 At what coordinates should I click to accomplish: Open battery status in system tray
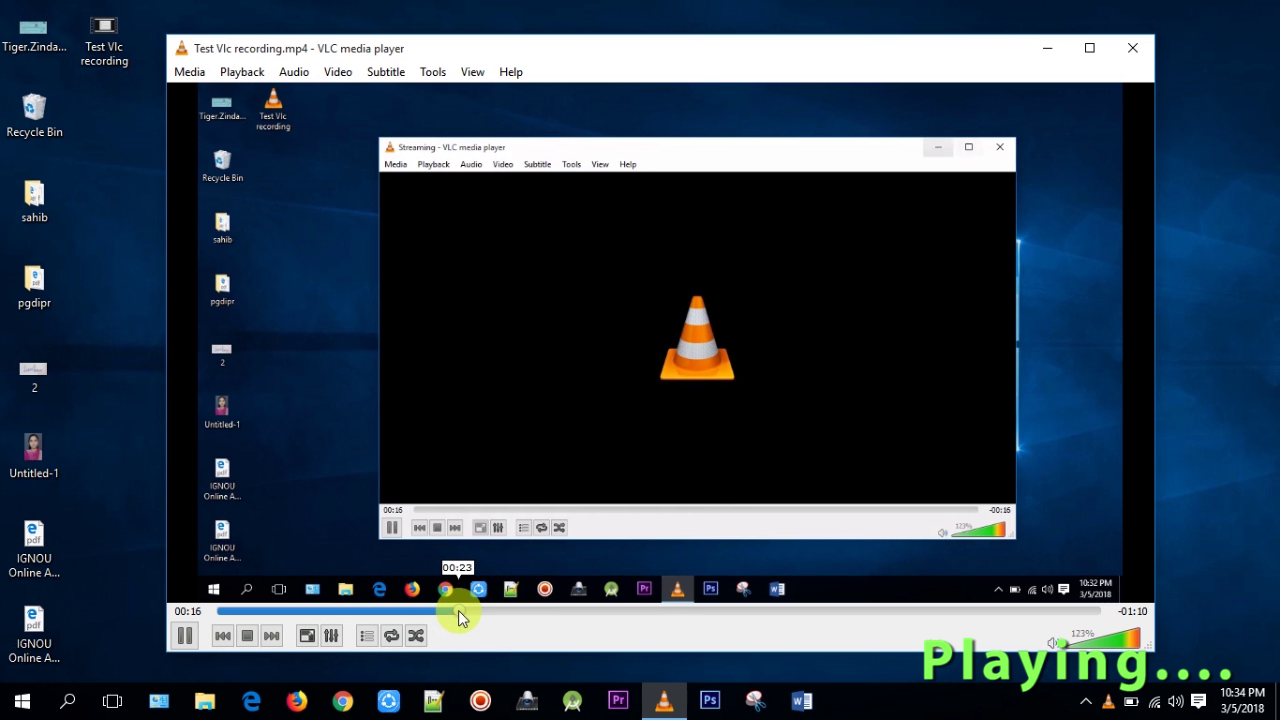[1131, 701]
